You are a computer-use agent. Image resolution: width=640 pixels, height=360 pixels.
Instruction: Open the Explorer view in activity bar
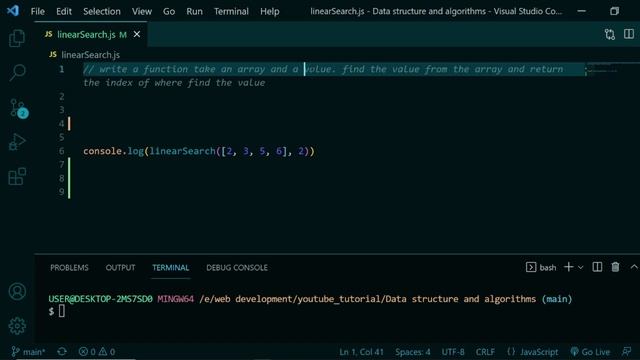tap(17, 38)
